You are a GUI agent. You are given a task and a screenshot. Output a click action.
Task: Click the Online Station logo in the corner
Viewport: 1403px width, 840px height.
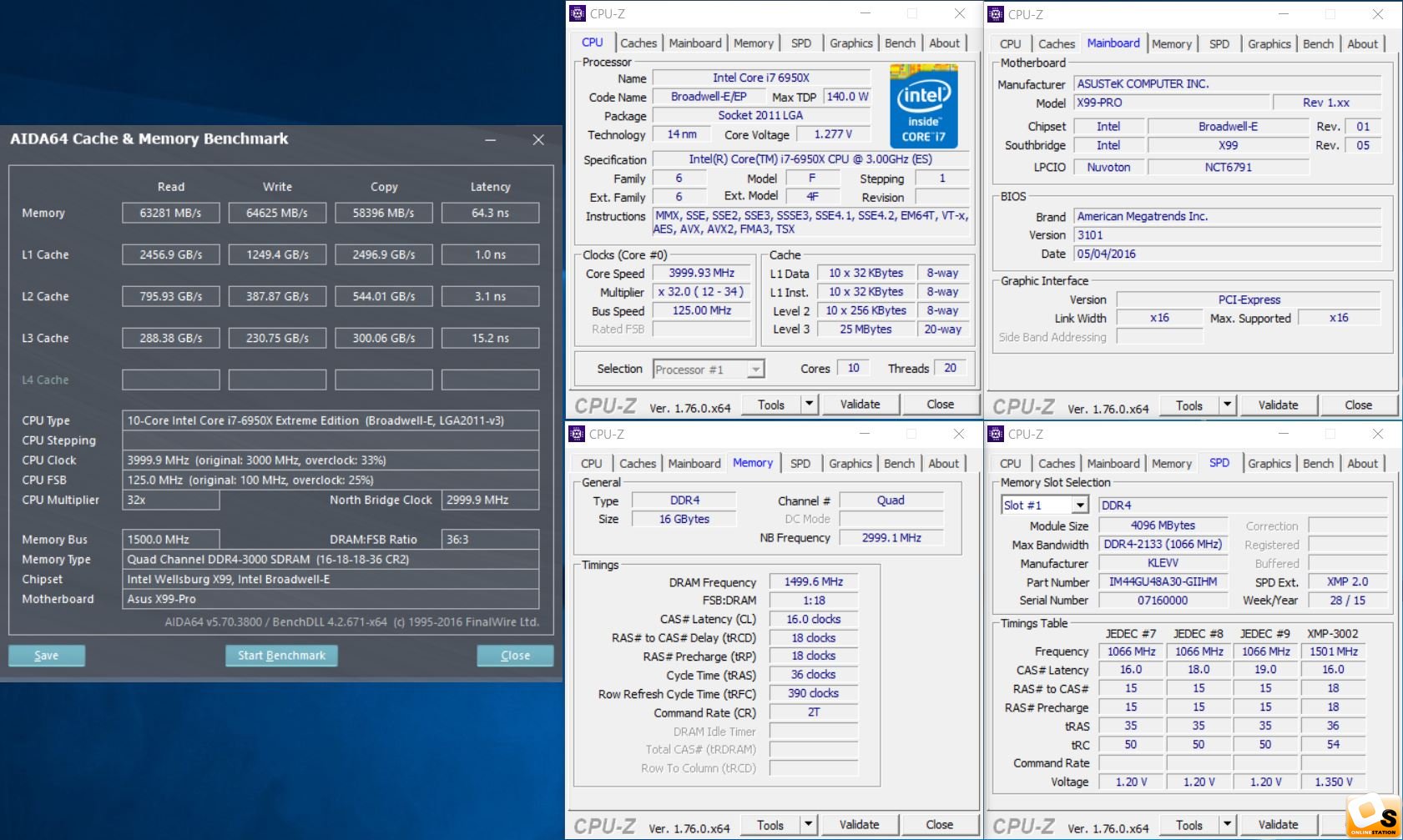click(1373, 816)
